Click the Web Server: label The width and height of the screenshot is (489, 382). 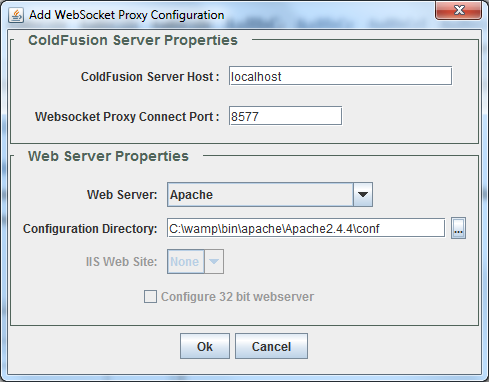(x=122, y=195)
